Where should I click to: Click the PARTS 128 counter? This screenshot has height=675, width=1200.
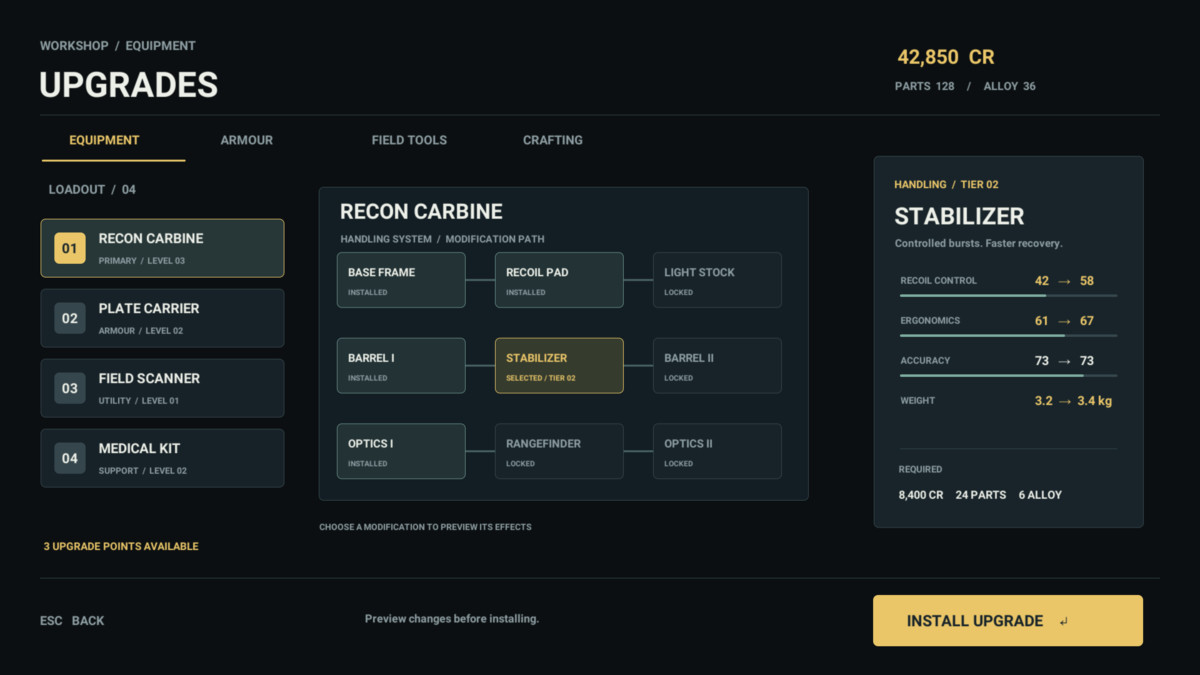tap(925, 87)
